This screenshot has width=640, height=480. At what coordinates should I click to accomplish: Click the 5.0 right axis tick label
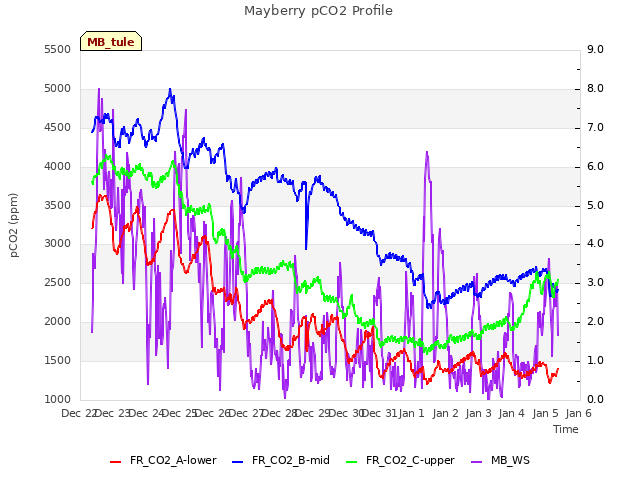[595, 205]
